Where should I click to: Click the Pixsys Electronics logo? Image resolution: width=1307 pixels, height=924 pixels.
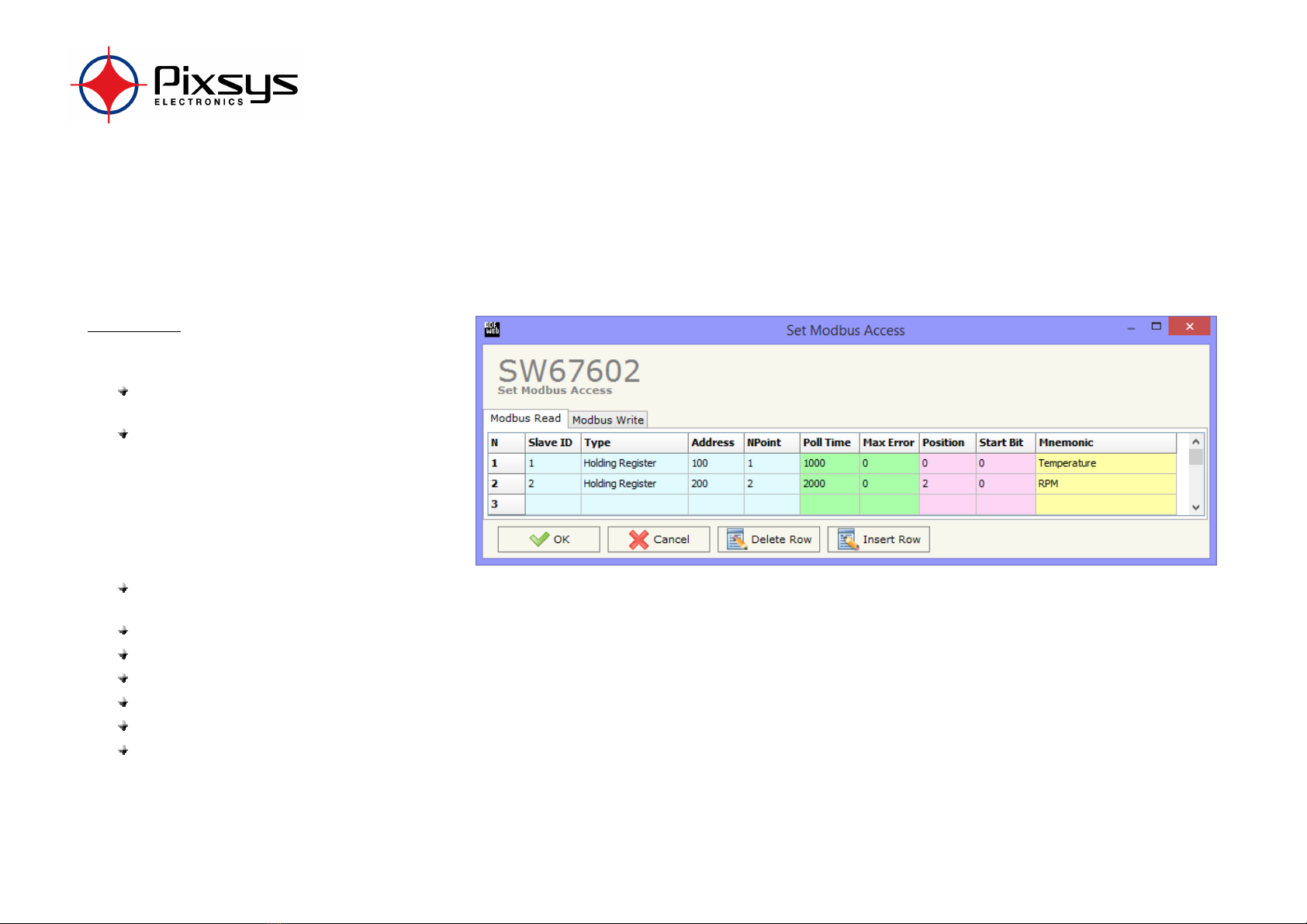185,85
